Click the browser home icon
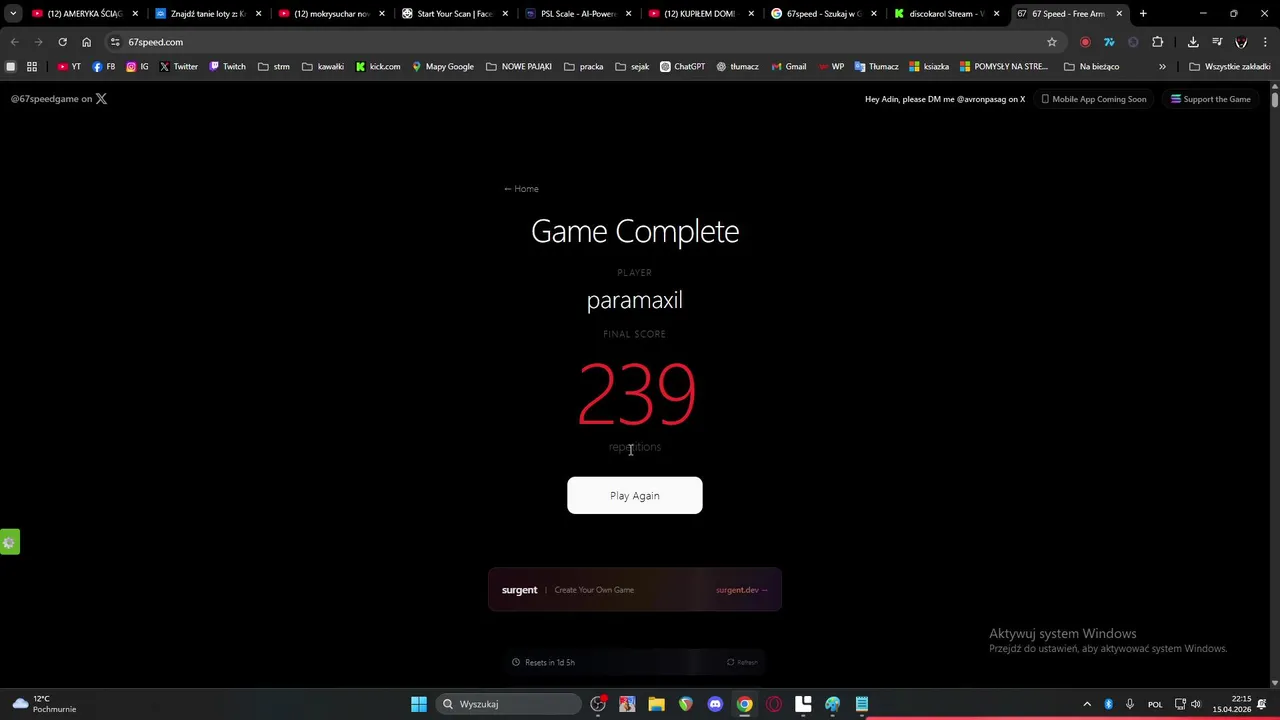 pyautogui.click(x=86, y=42)
